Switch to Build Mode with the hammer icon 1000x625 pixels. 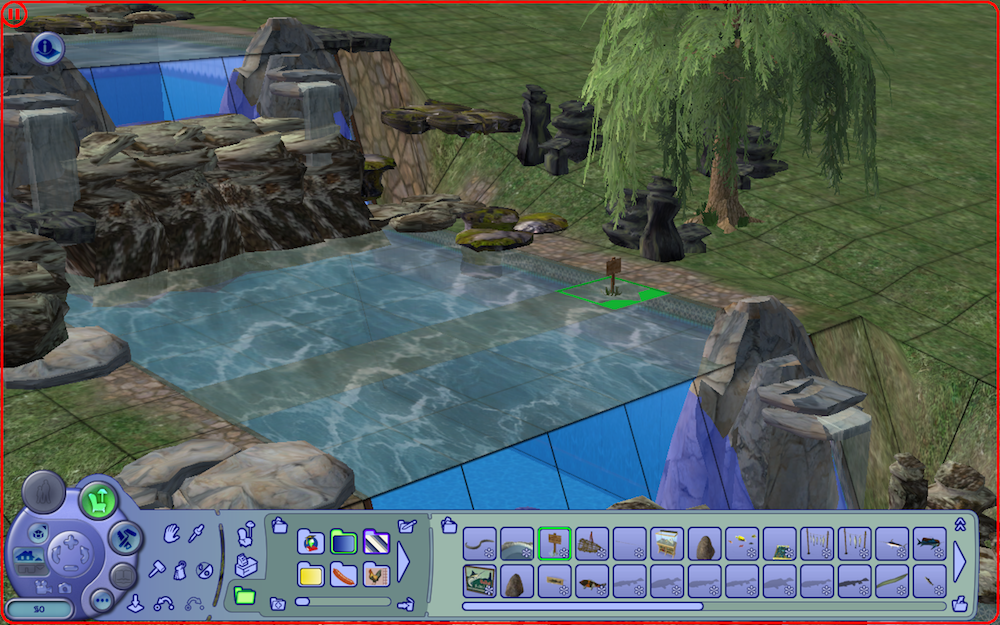pyautogui.click(x=122, y=537)
